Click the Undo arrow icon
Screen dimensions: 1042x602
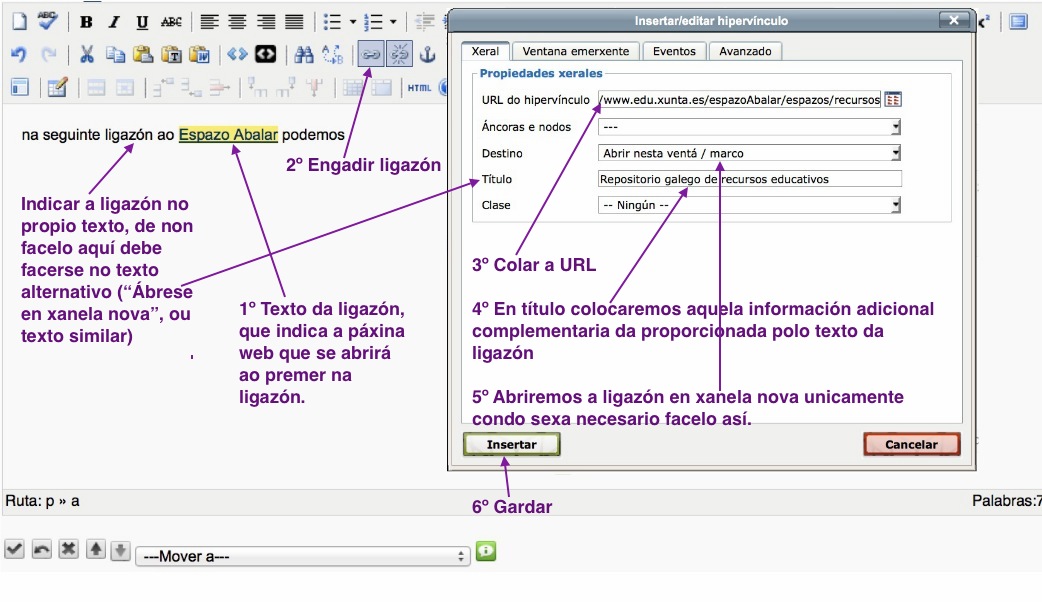pos(19,55)
